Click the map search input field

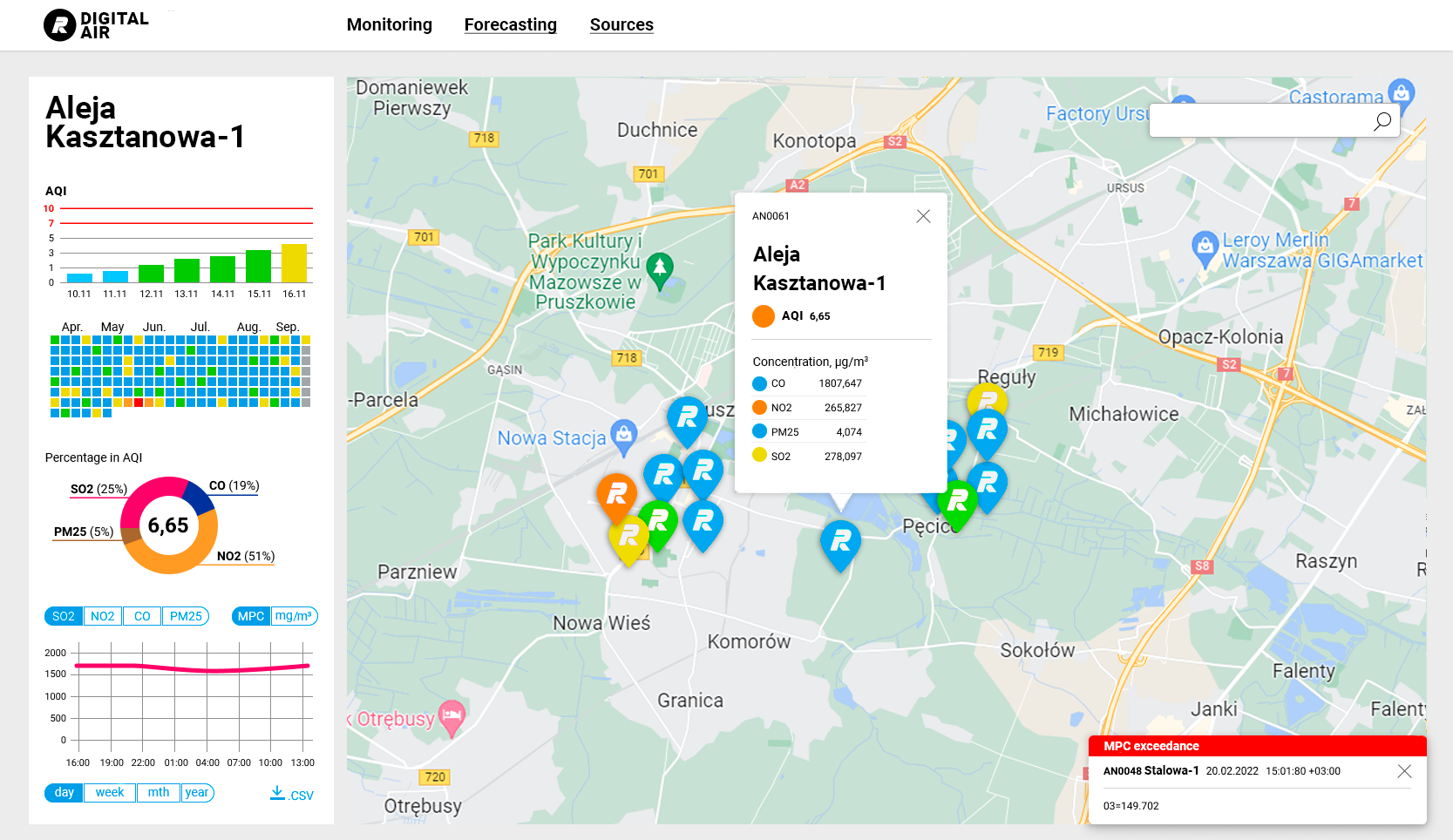[1264, 120]
